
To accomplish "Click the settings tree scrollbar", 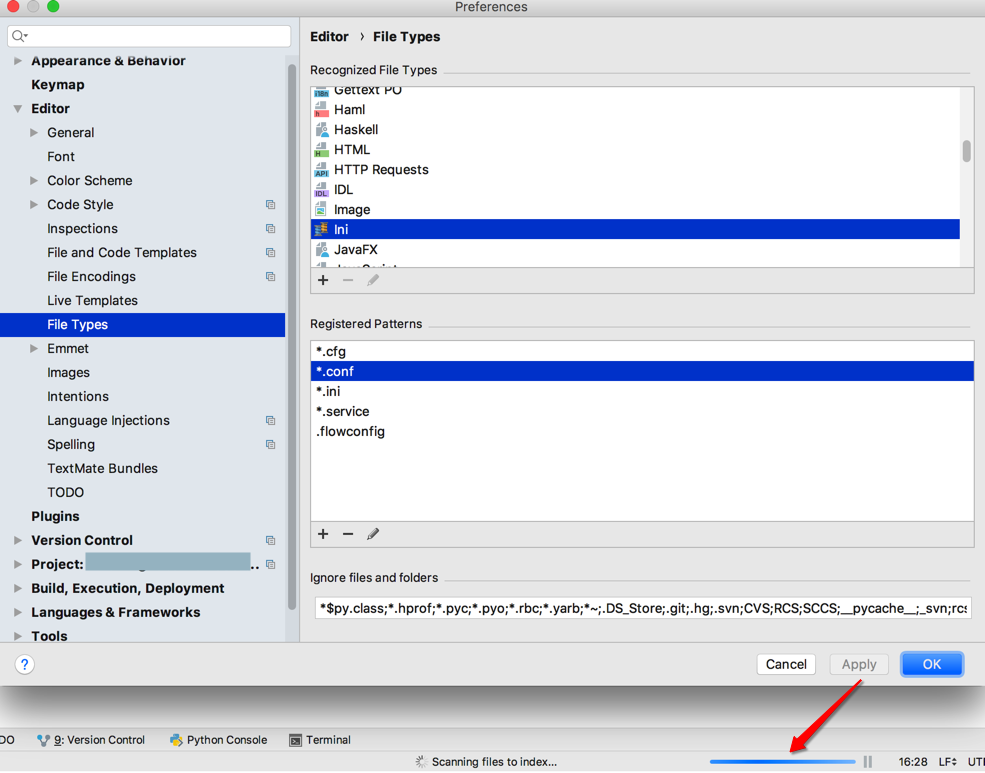I will [291, 336].
